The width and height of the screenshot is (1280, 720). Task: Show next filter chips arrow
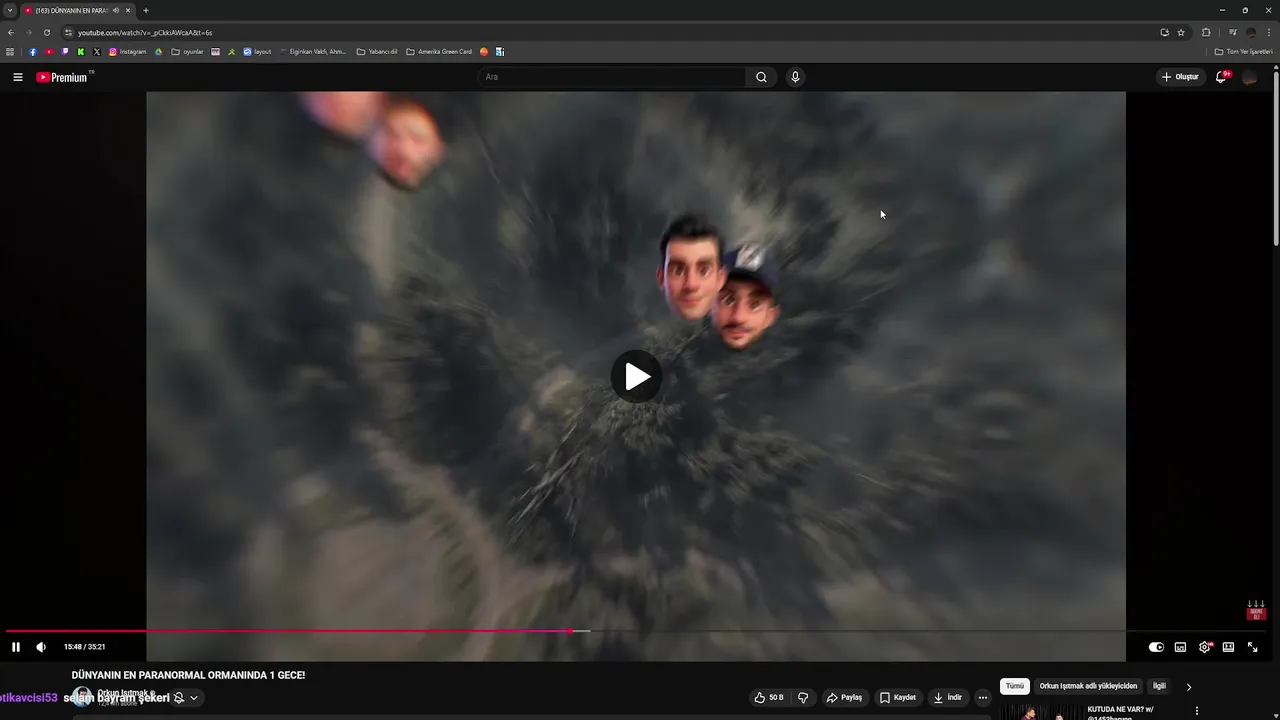click(1189, 687)
